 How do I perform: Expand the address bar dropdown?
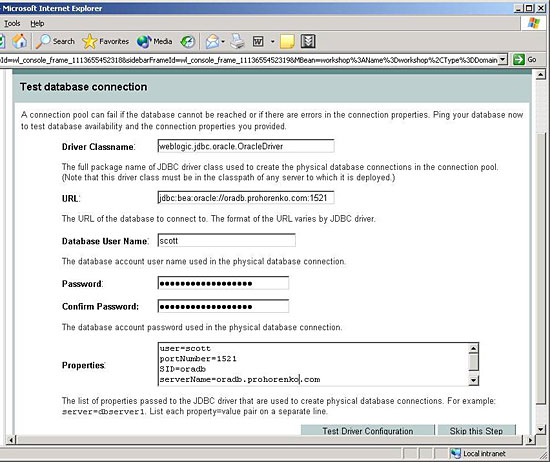(503, 60)
